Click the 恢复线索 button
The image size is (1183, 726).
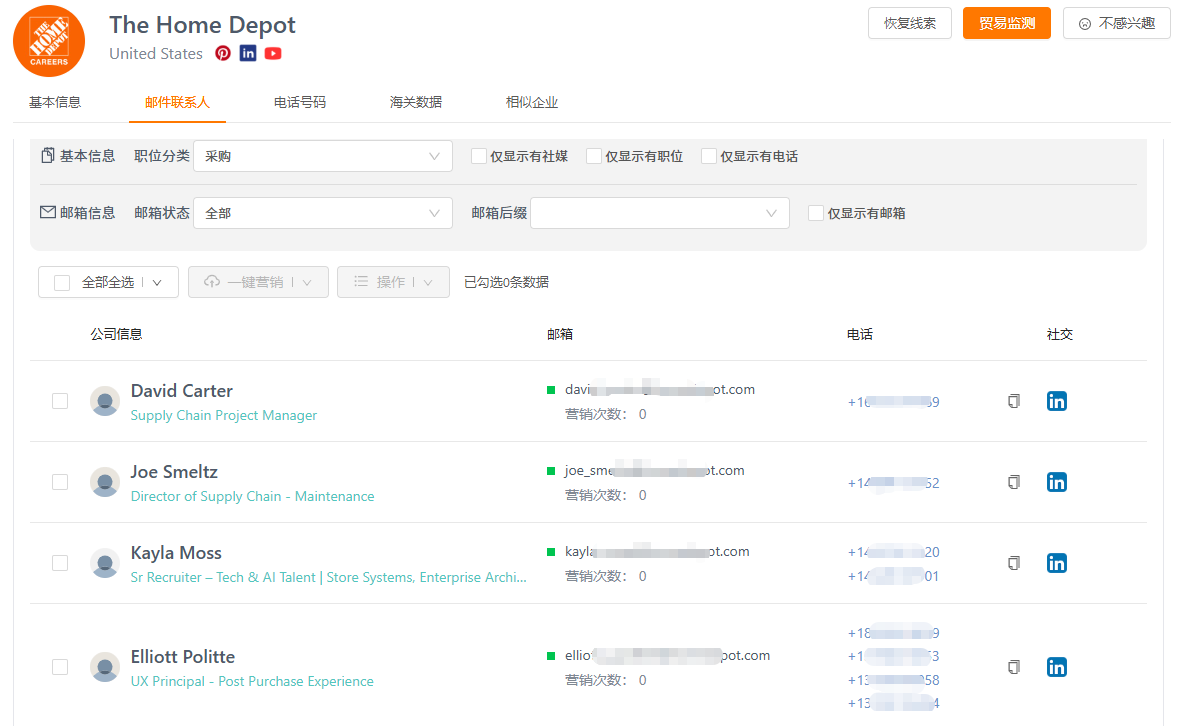(910, 23)
